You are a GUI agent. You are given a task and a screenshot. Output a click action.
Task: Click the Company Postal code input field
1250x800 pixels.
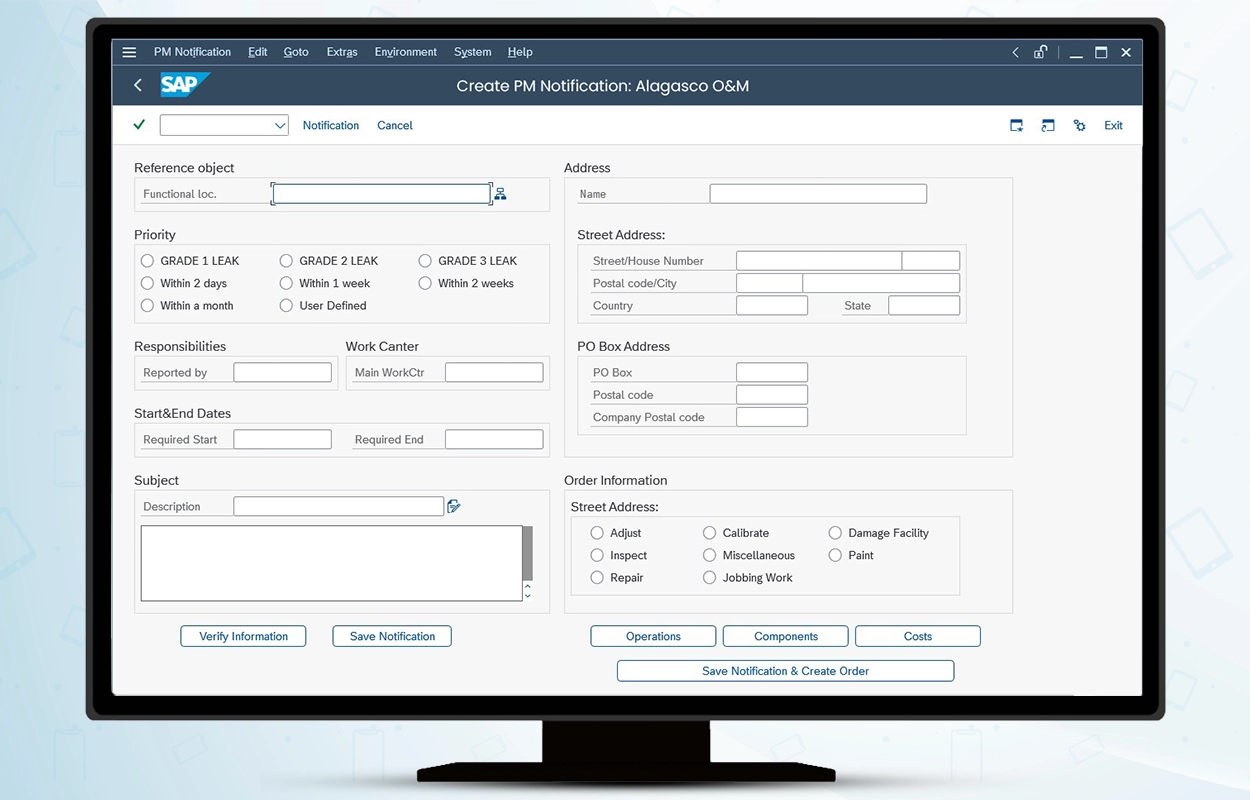[772, 417]
